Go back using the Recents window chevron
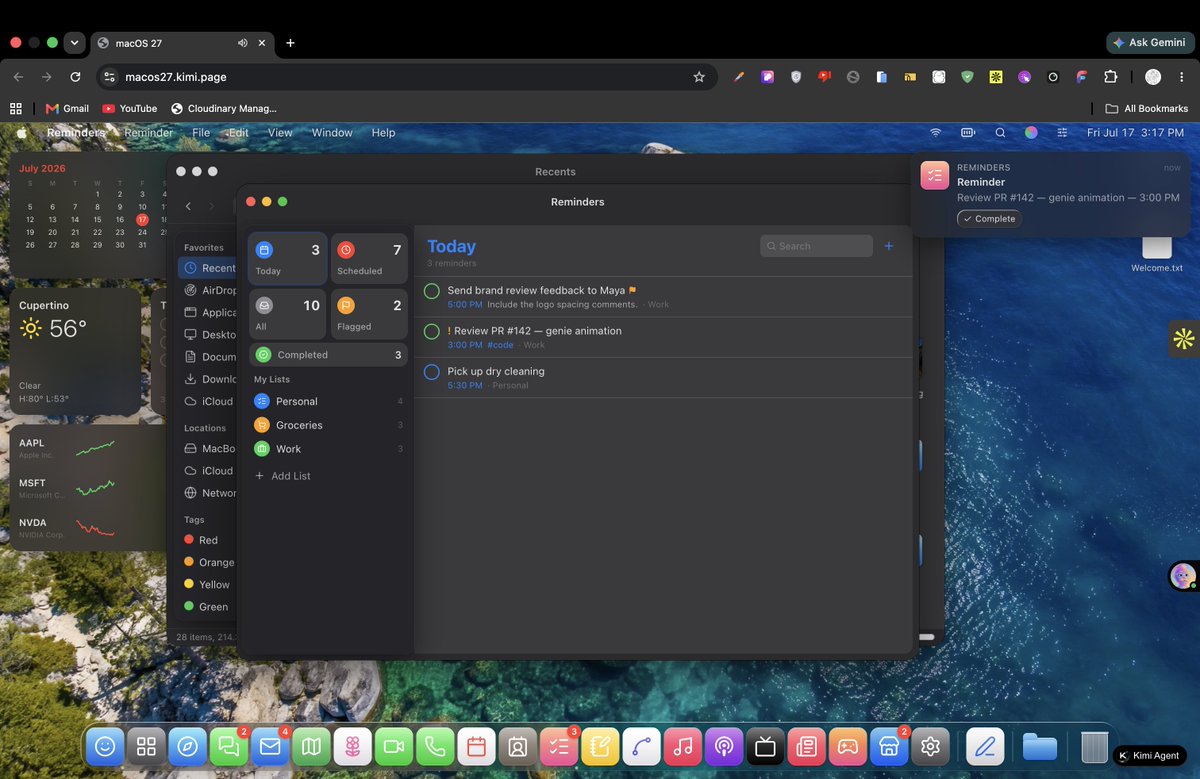 tap(188, 206)
